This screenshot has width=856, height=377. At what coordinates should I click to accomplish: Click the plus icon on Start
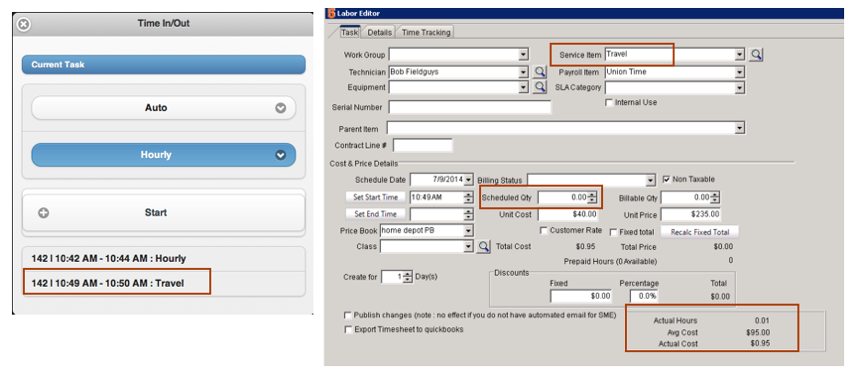pyautogui.click(x=44, y=213)
